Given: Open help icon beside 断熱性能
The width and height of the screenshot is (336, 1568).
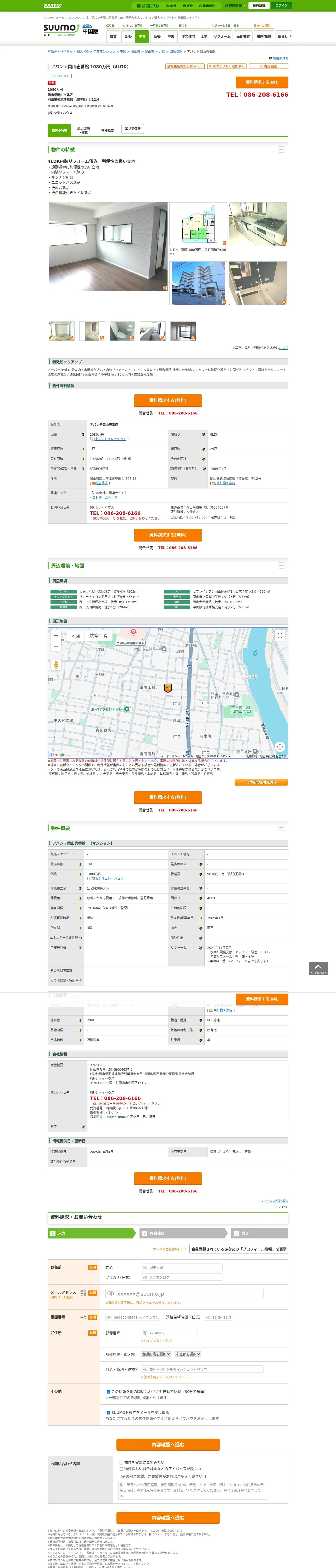Looking at the screenshot, I should click(x=200, y=937).
